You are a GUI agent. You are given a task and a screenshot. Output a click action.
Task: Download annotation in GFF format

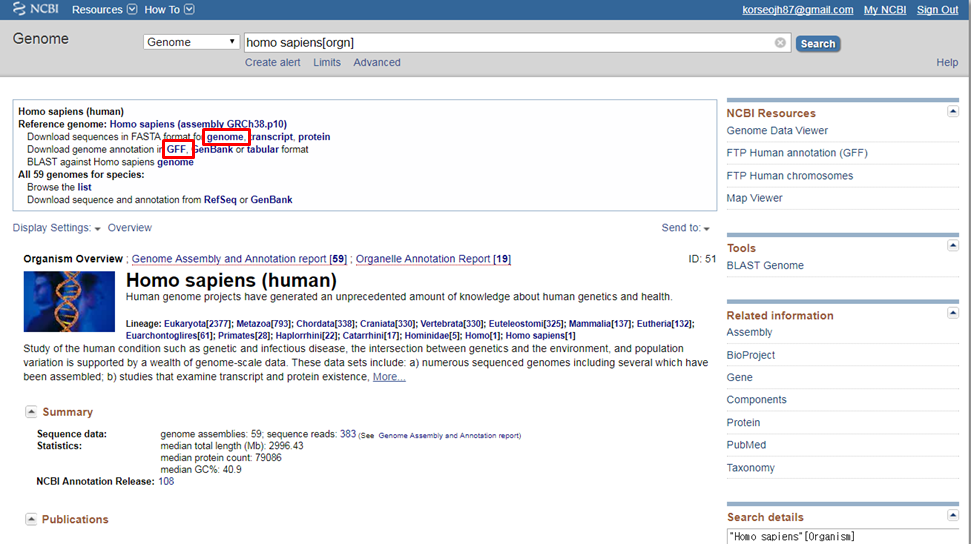click(176, 149)
